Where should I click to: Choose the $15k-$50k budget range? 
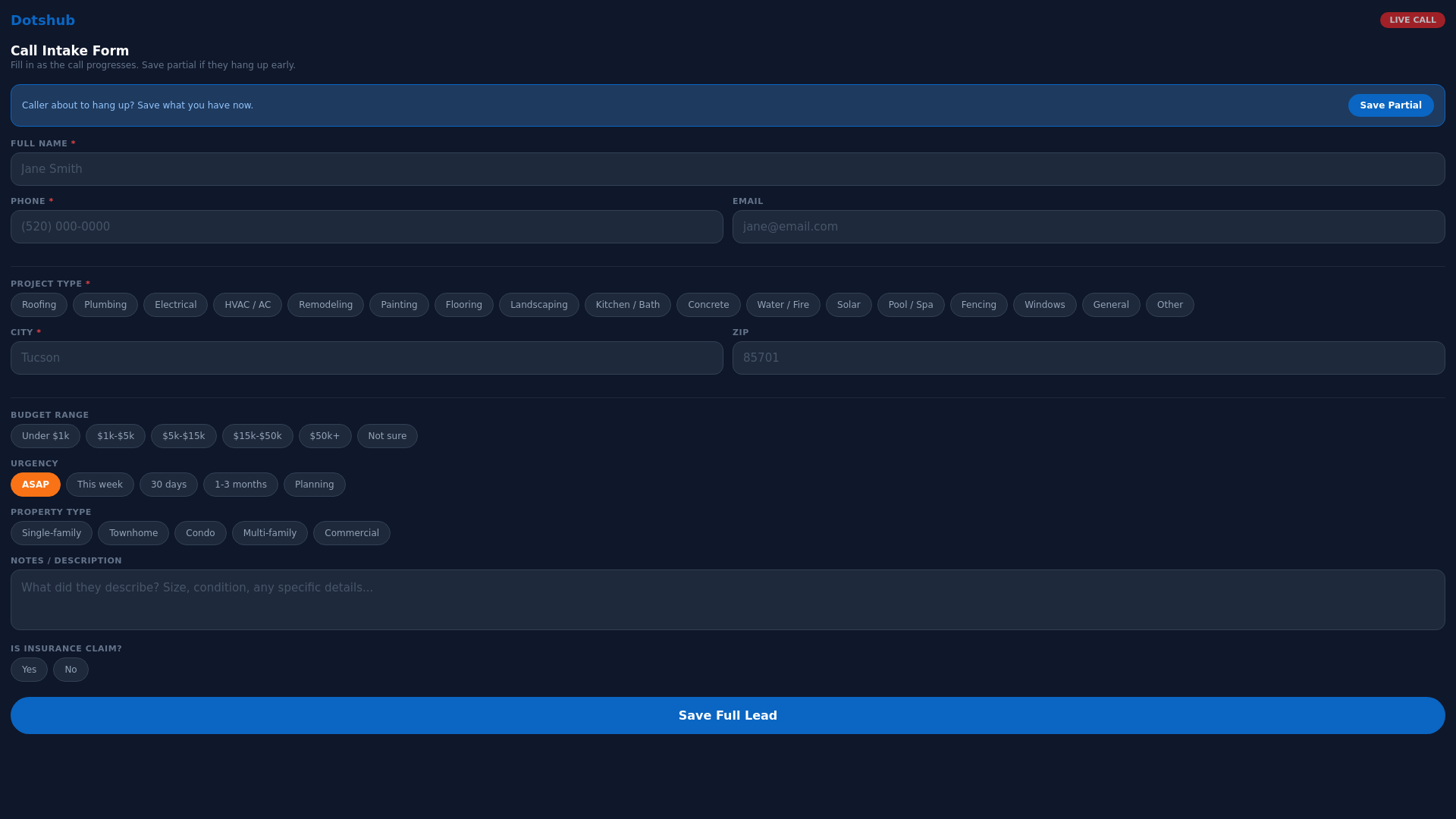pyautogui.click(x=257, y=436)
